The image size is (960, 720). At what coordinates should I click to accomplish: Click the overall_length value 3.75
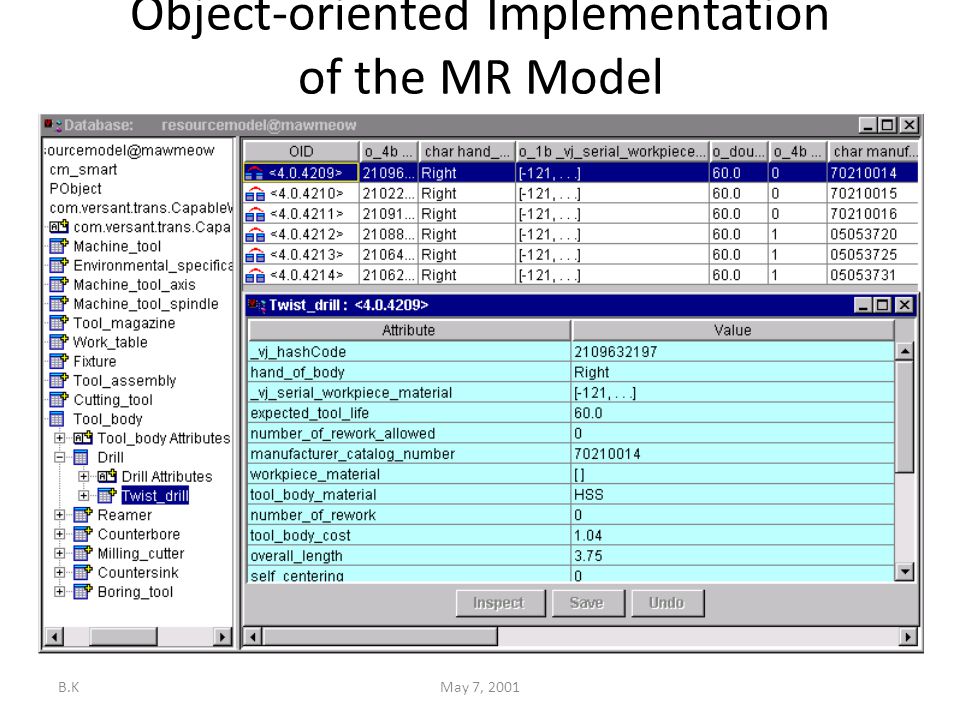pyautogui.click(x=588, y=556)
